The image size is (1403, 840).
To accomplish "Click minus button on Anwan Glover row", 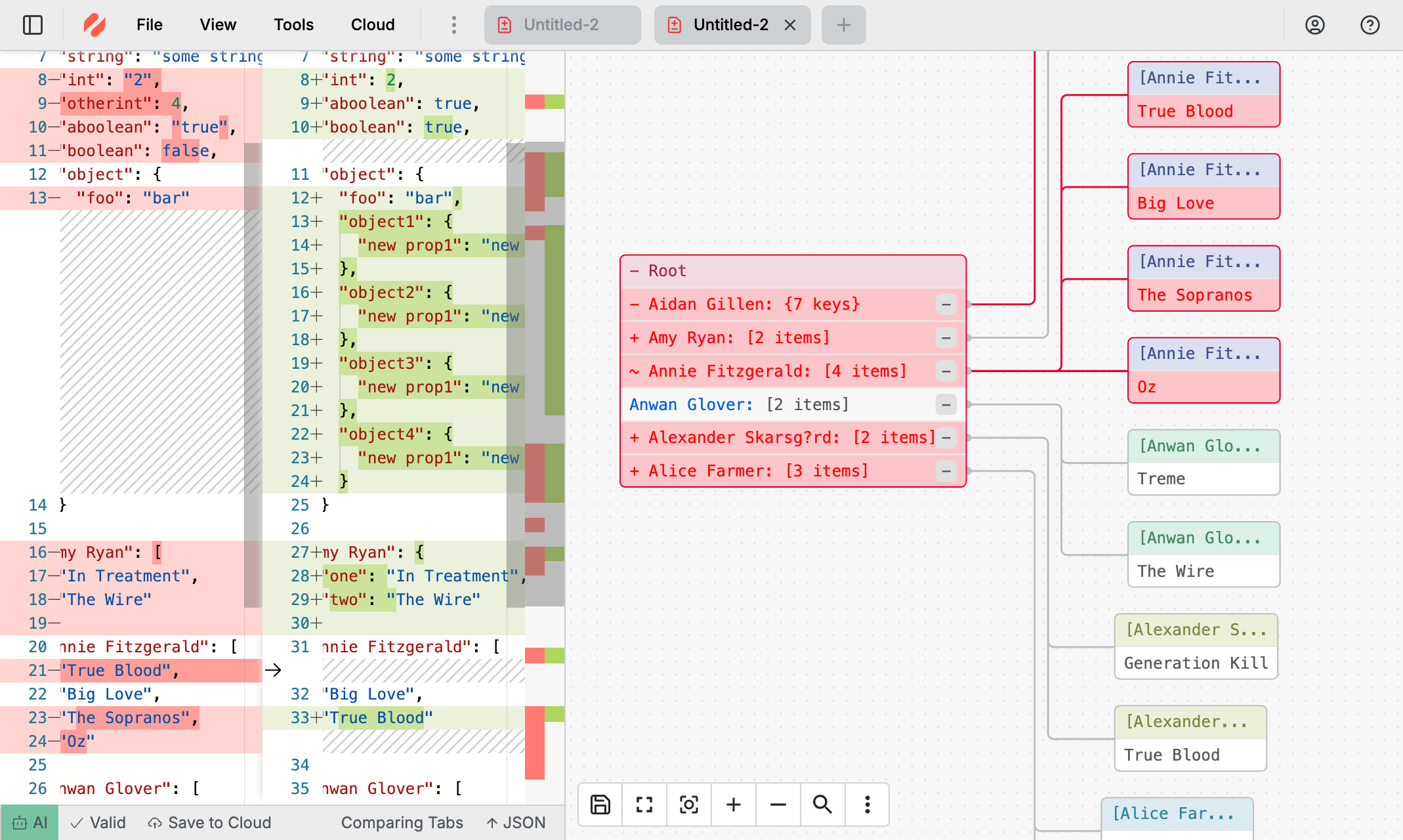I will (x=946, y=405).
